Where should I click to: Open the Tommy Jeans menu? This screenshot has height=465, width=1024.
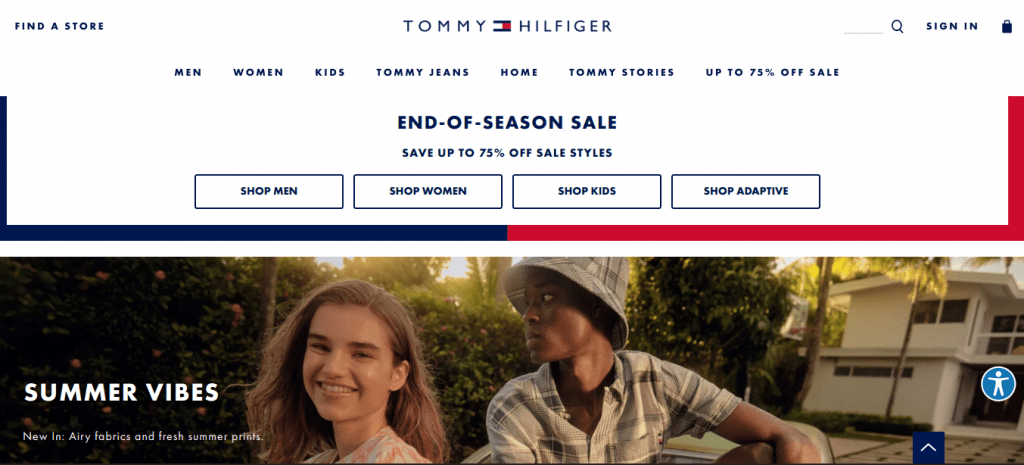[x=423, y=72]
